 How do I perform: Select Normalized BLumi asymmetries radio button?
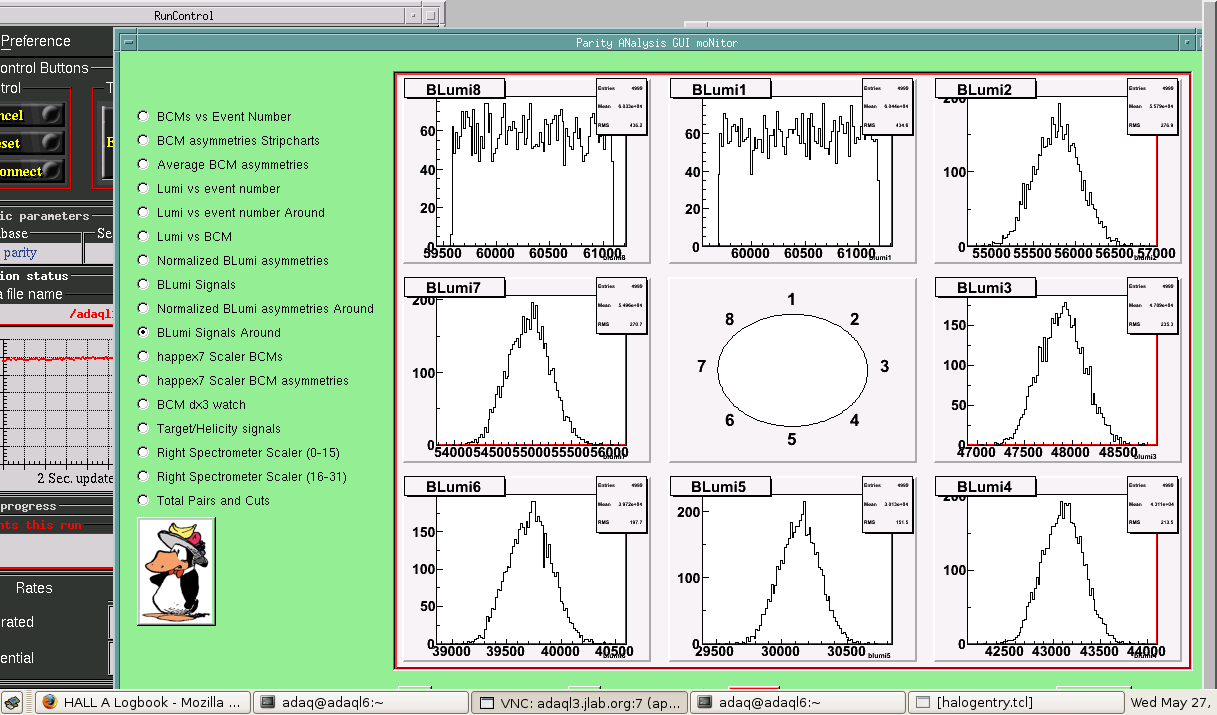(144, 261)
